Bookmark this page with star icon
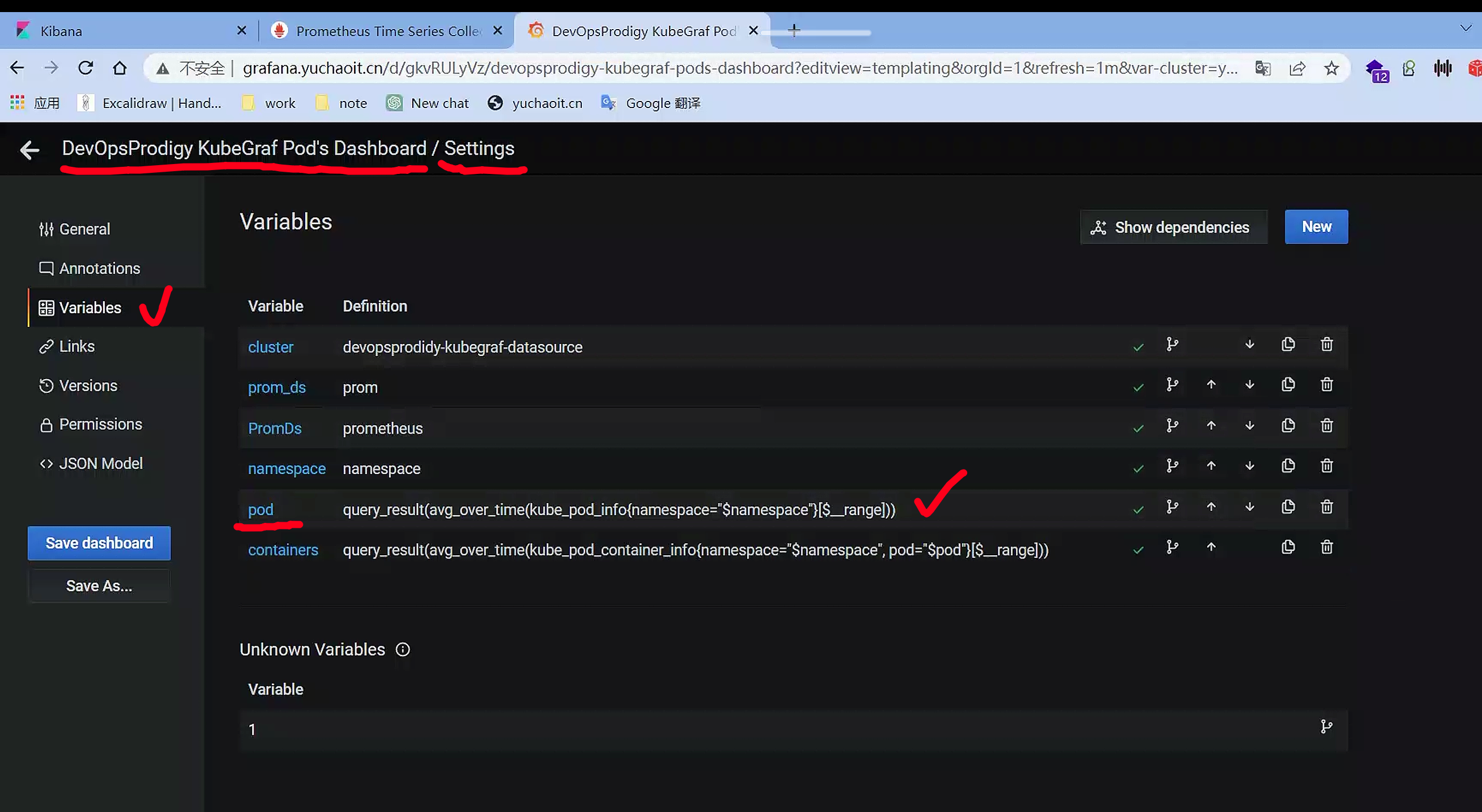Viewport: 1482px width, 812px height. (x=1331, y=69)
